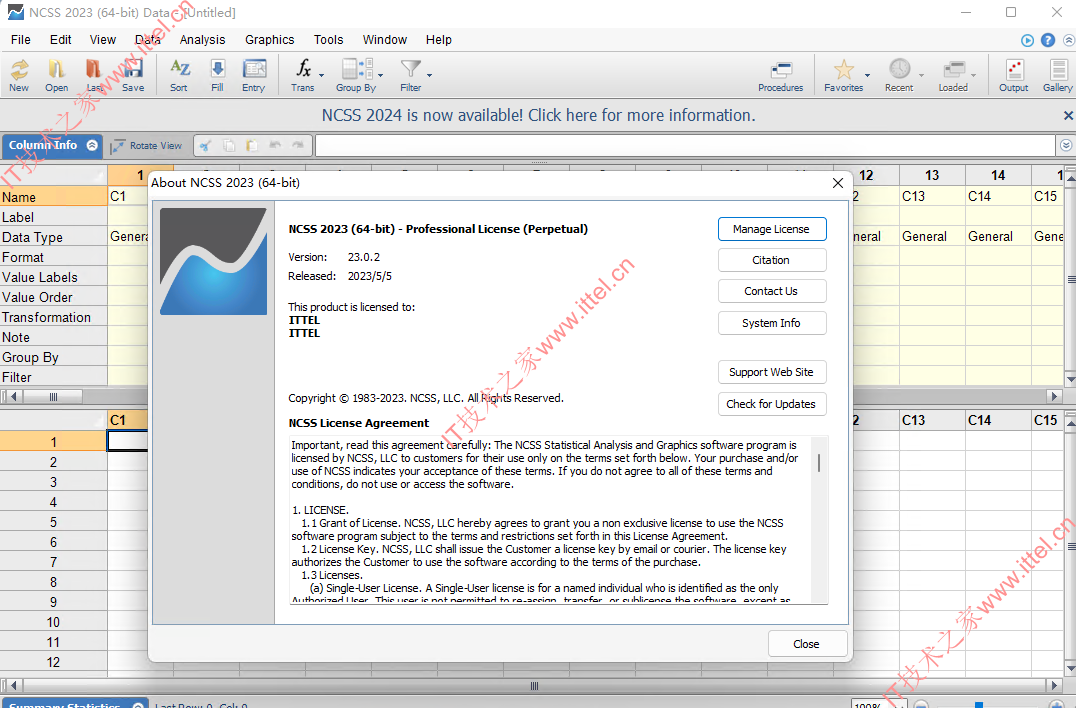Open the Help menu
1076x708 pixels.
(x=438, y=40)
